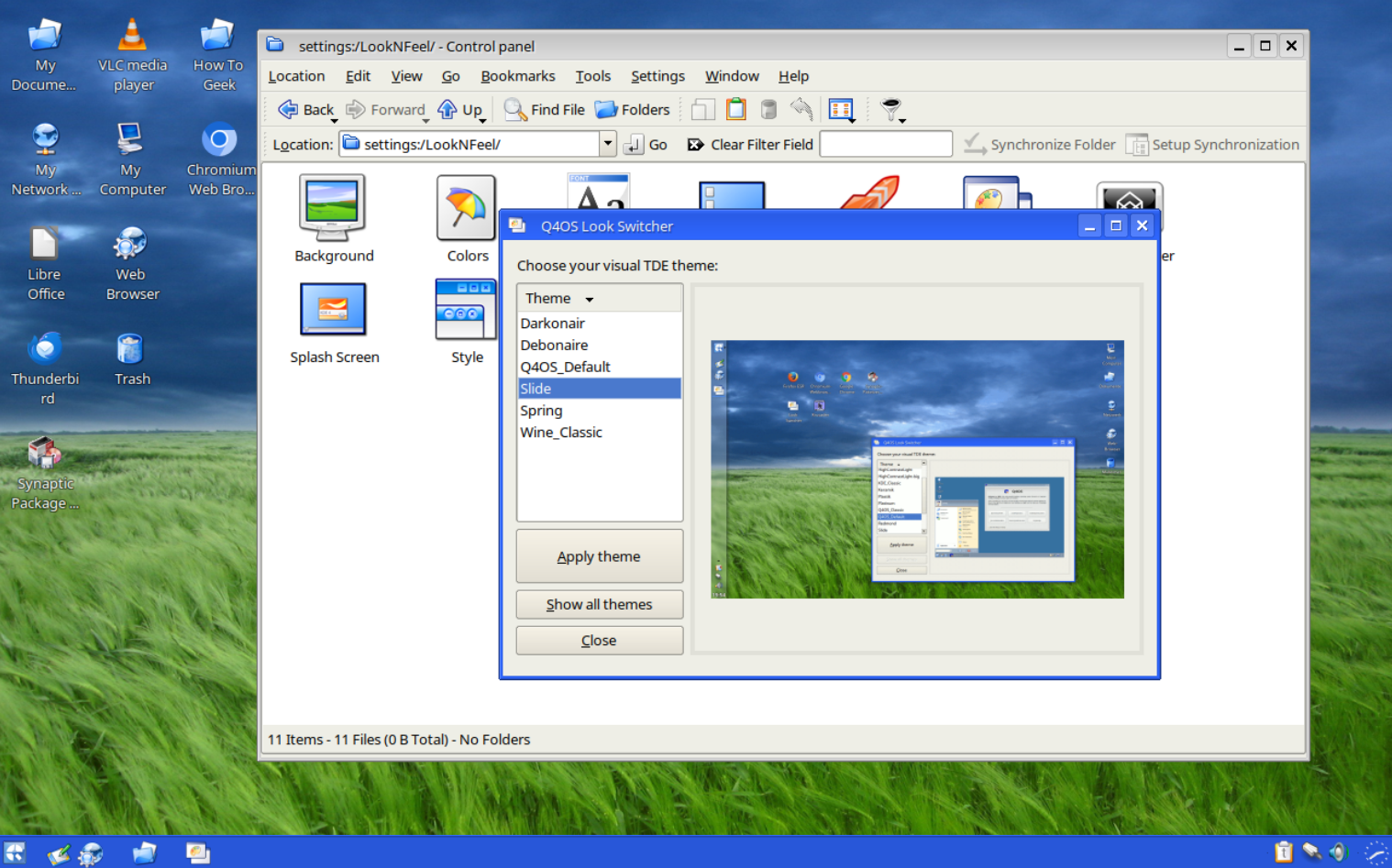Open the Settings menu
The image size is (1392, 868).
pos(657,76)
